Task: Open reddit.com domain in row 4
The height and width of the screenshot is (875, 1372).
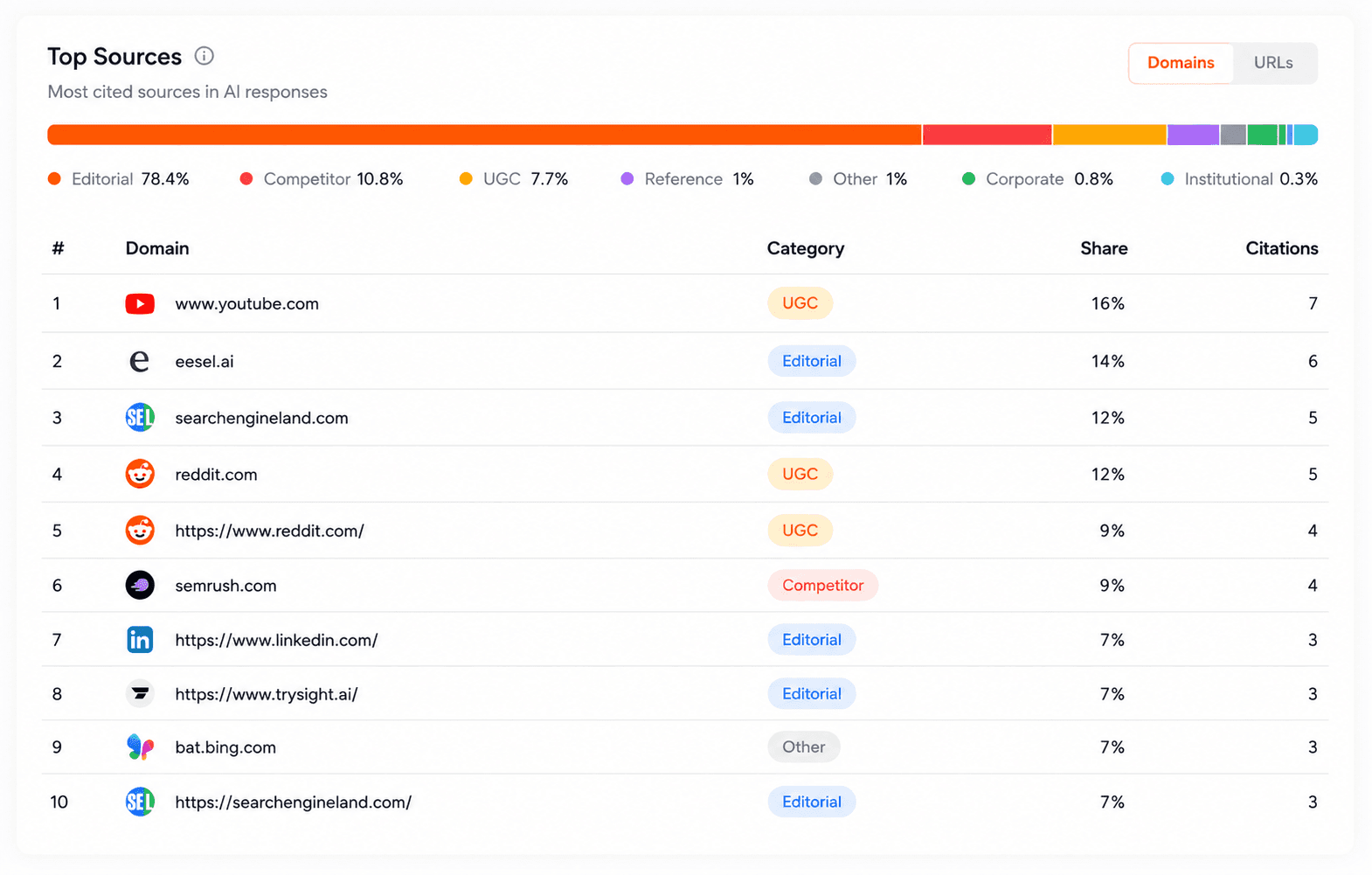Action: pyautogui.click(x=216, y=474)
